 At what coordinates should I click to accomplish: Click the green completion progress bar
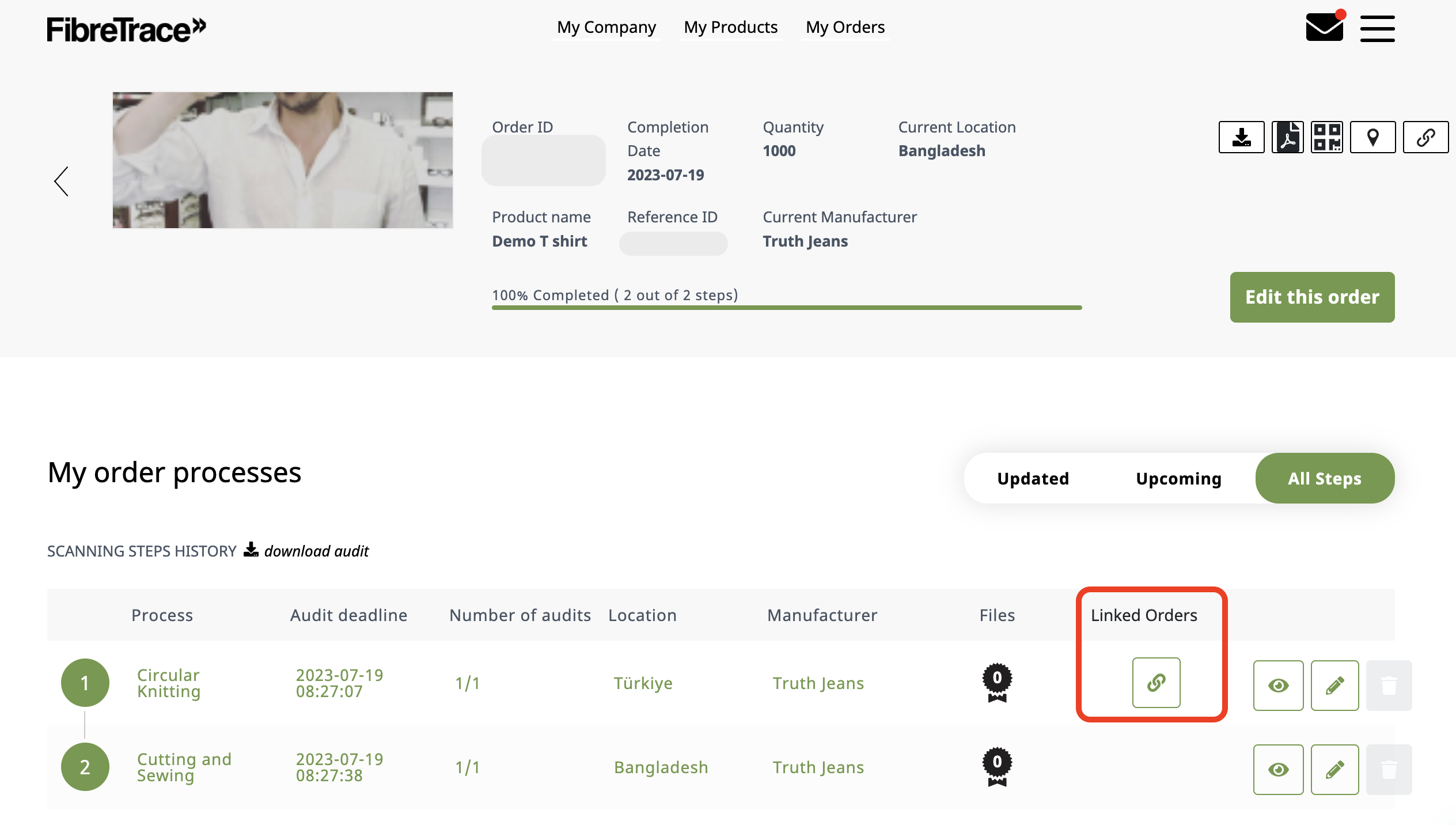point(786,308)
